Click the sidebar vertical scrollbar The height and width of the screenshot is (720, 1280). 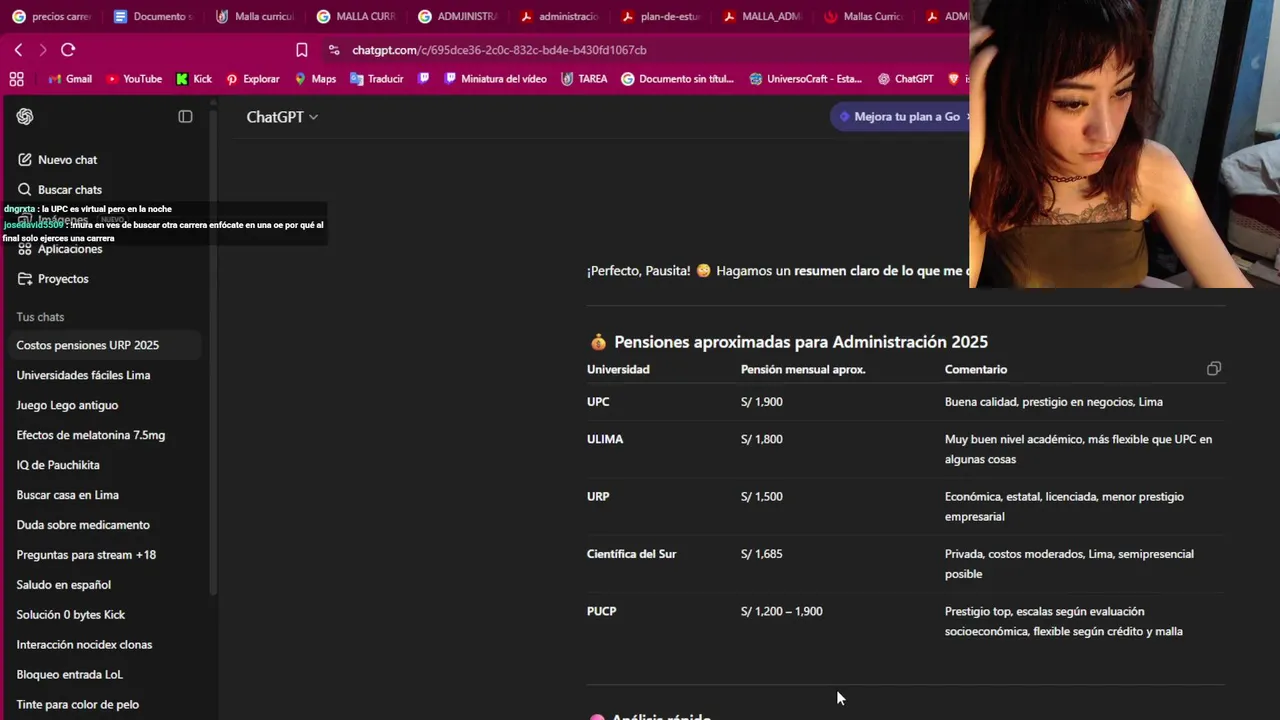coord(214,350)
